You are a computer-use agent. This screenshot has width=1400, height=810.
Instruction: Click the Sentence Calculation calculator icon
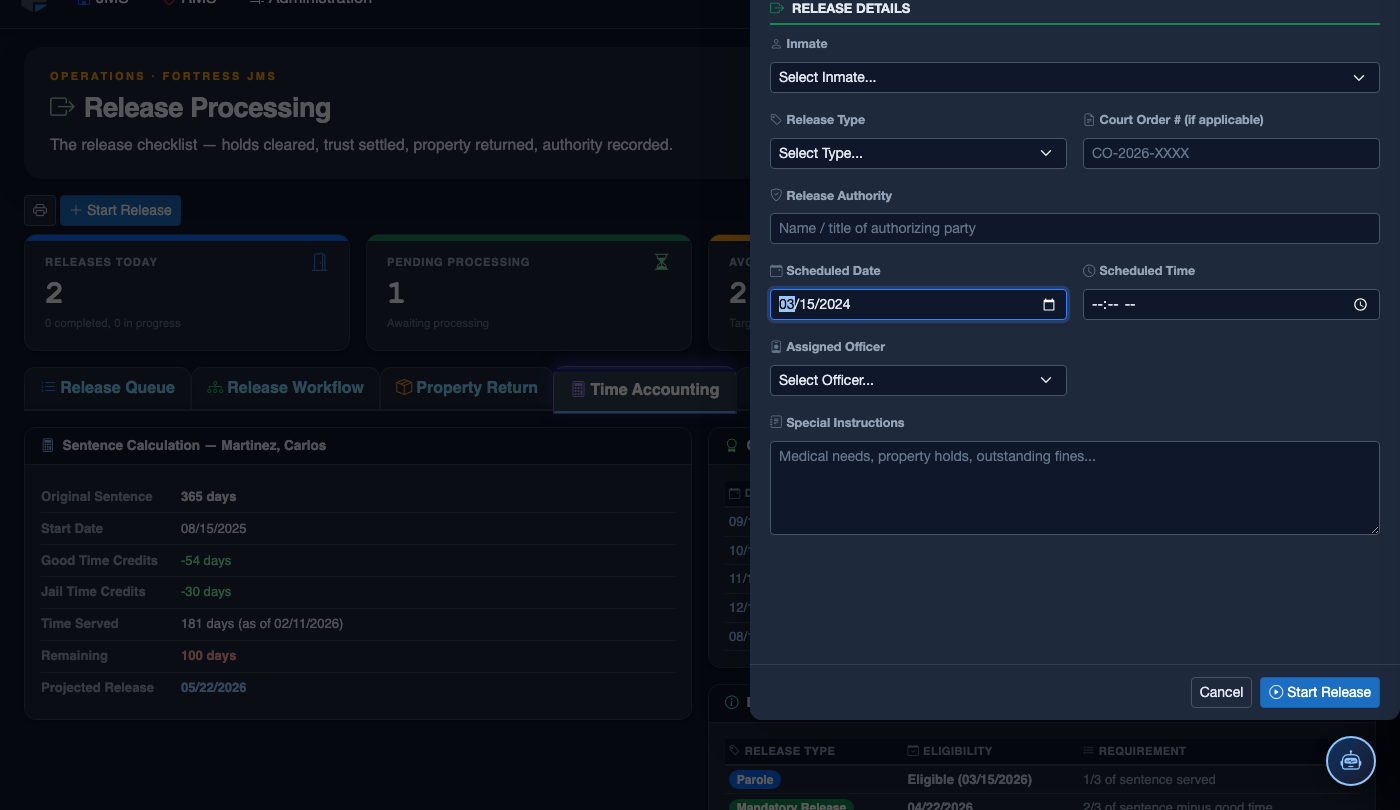47,445
